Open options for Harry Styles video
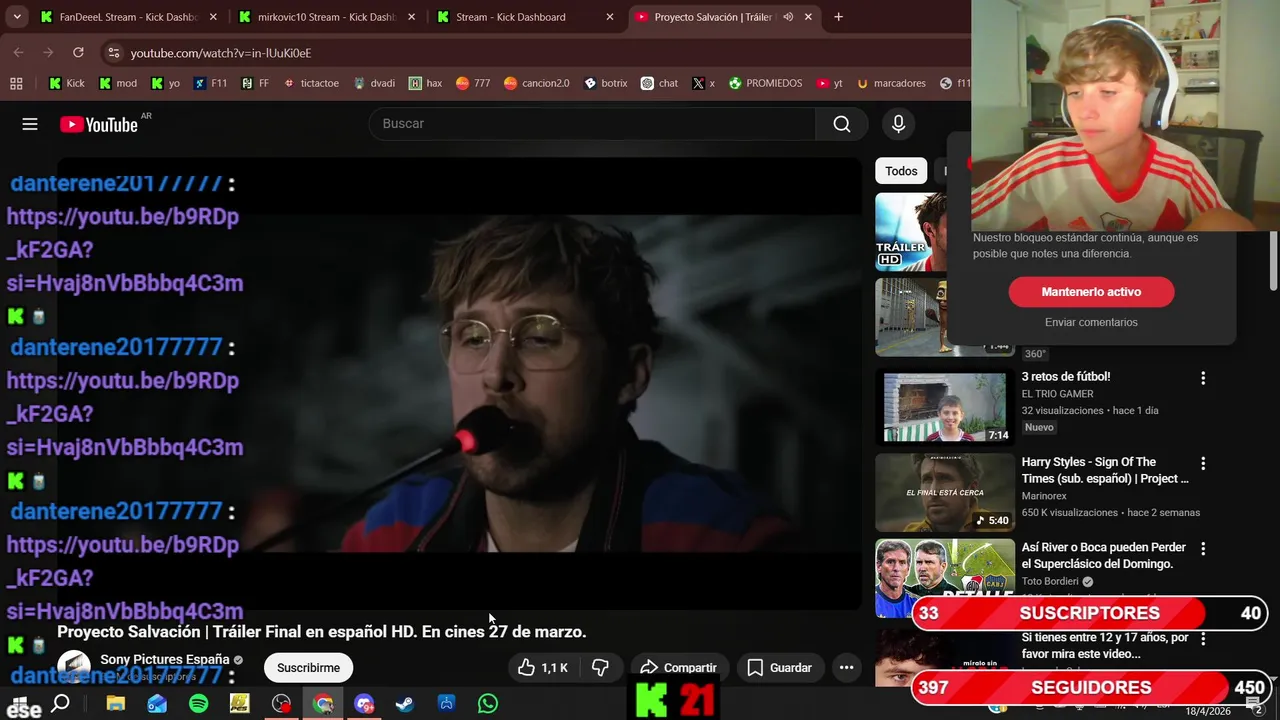The width and height of the screenshot is (1280, 720). pyautogui.click(x=1203, y=464)
